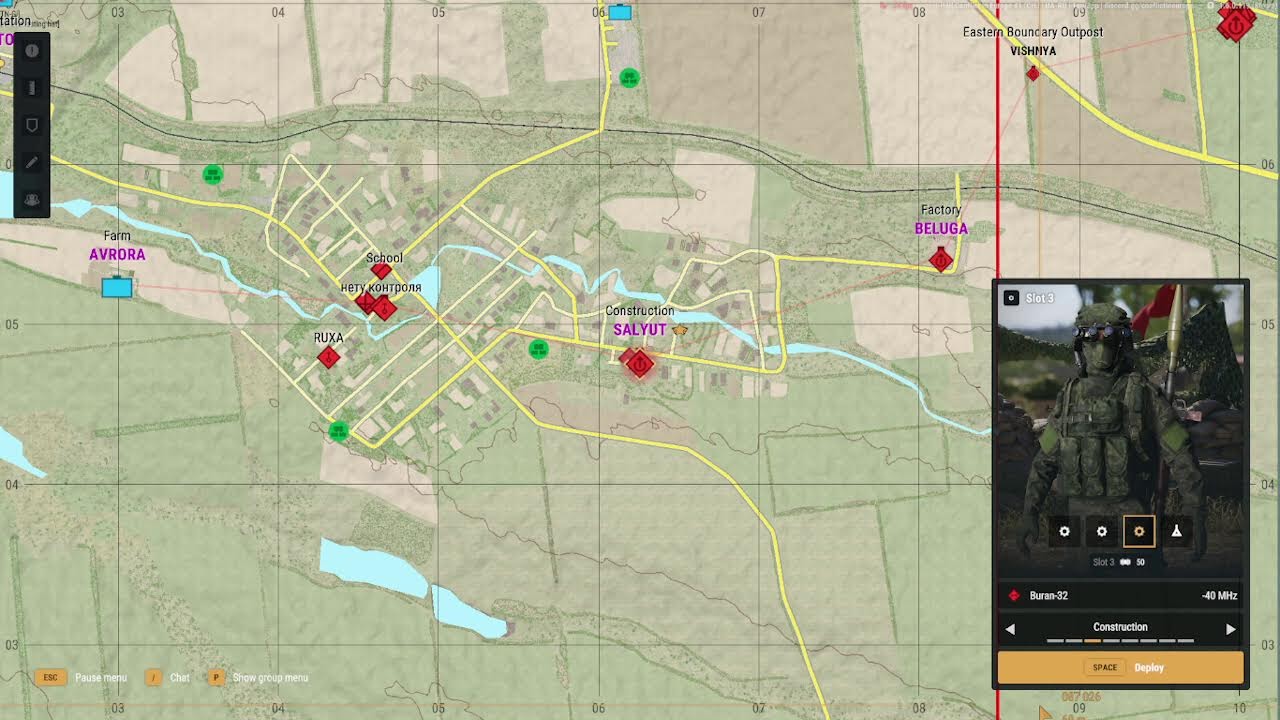This screenshot has width=1280, height=720.
Task: Choose the highlighted third loadout option
Action: coord(1139,532)
